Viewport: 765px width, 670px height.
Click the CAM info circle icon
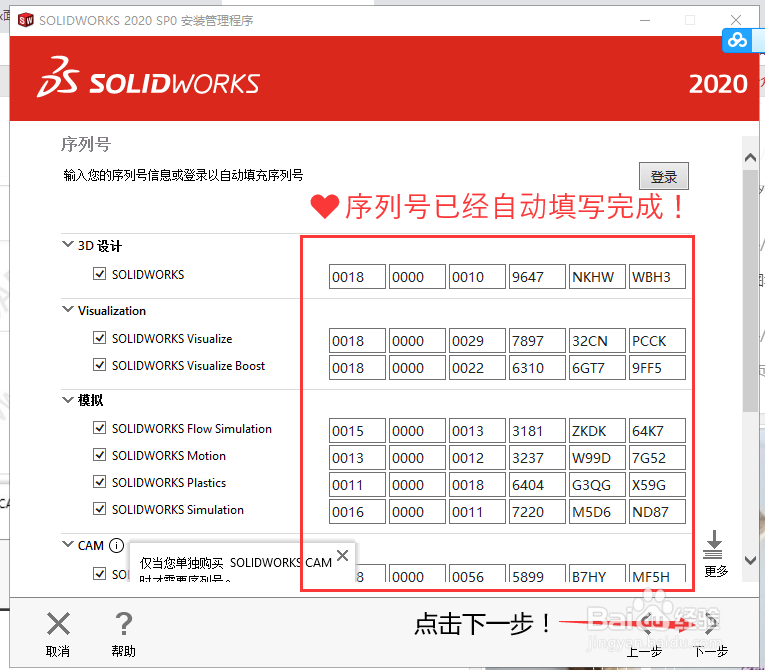[116, 545]
